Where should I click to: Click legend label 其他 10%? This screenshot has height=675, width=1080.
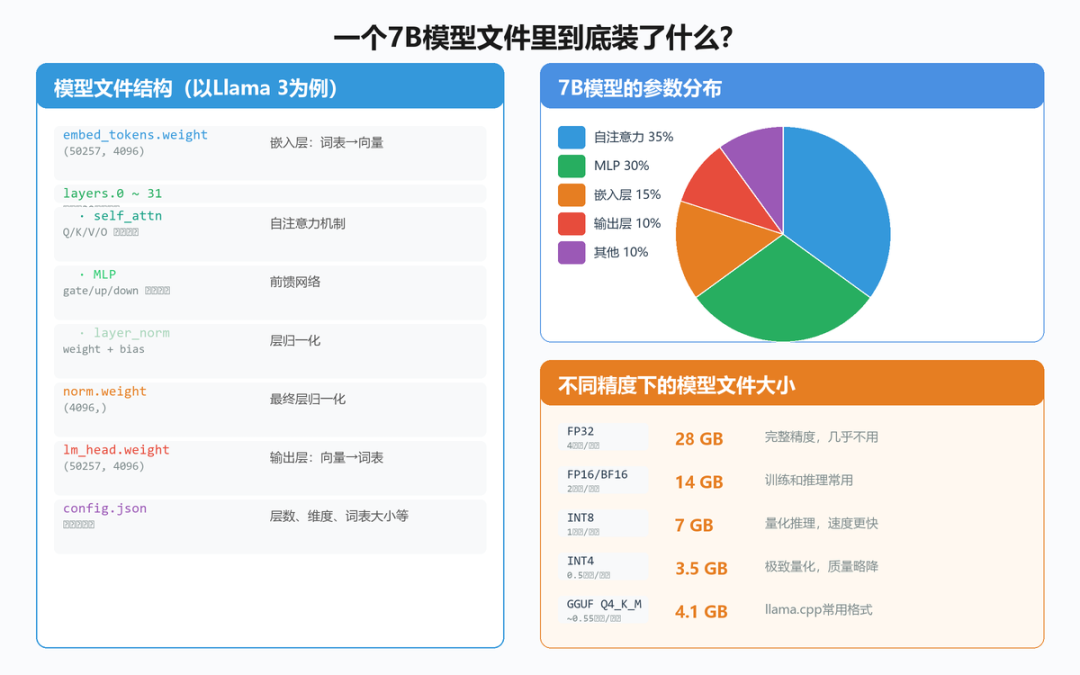pos(621,253)
